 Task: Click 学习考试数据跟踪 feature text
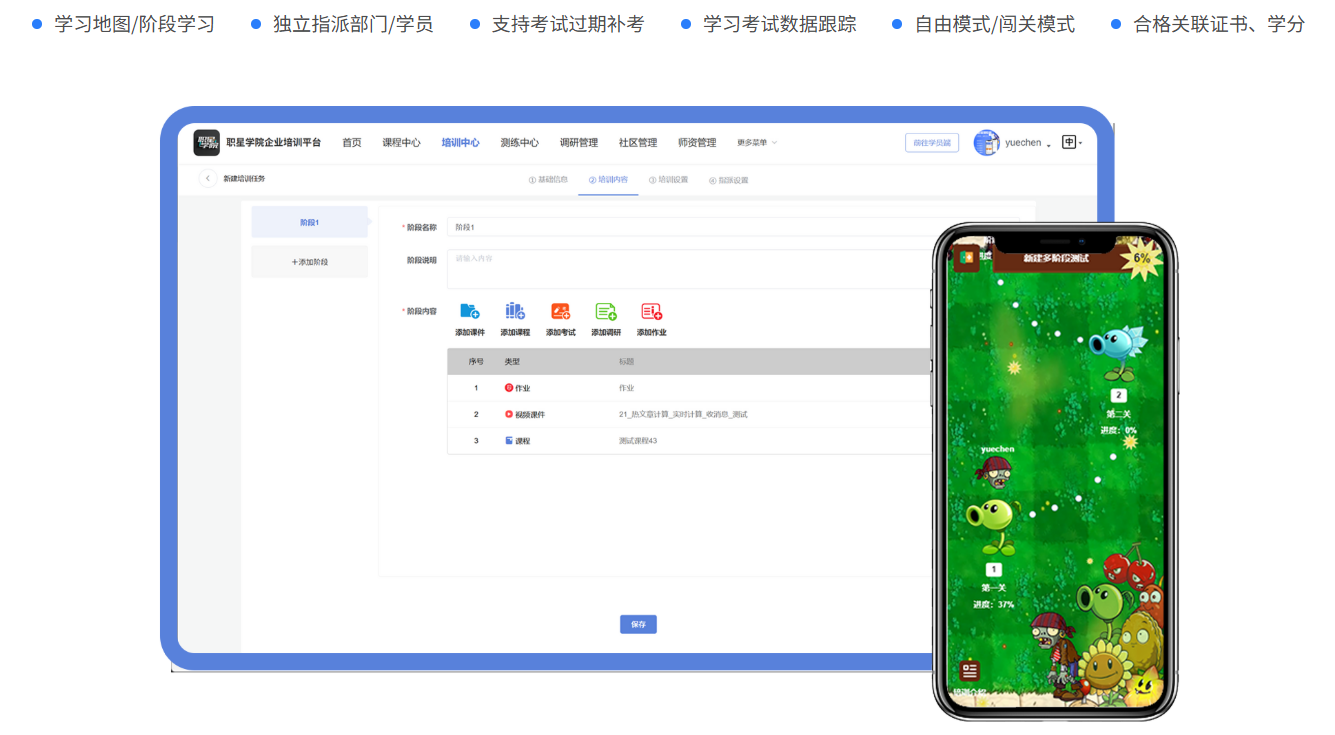click(x=780, y=24)
